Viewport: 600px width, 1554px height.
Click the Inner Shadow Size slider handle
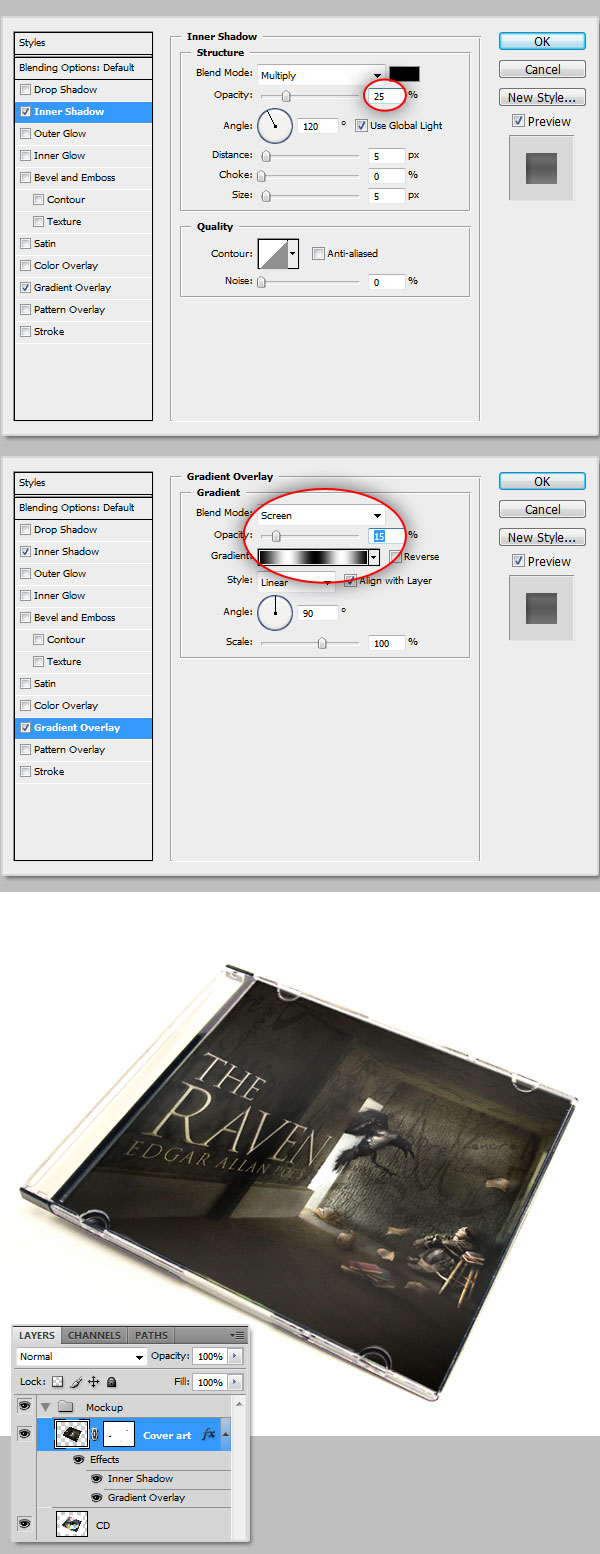pyautogui.click(x=266, y=196)
